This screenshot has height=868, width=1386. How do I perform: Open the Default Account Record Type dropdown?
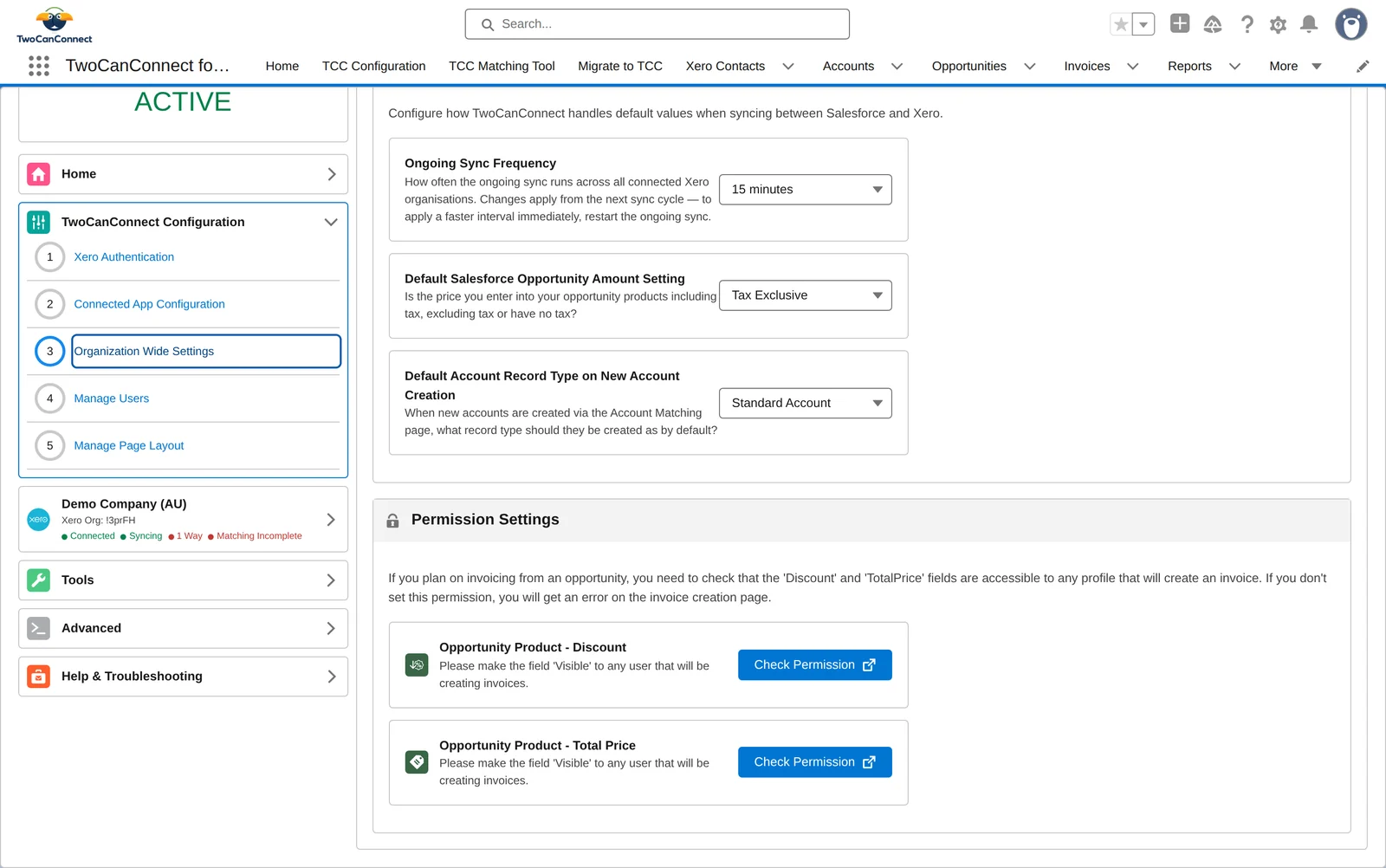coord(806,403)
